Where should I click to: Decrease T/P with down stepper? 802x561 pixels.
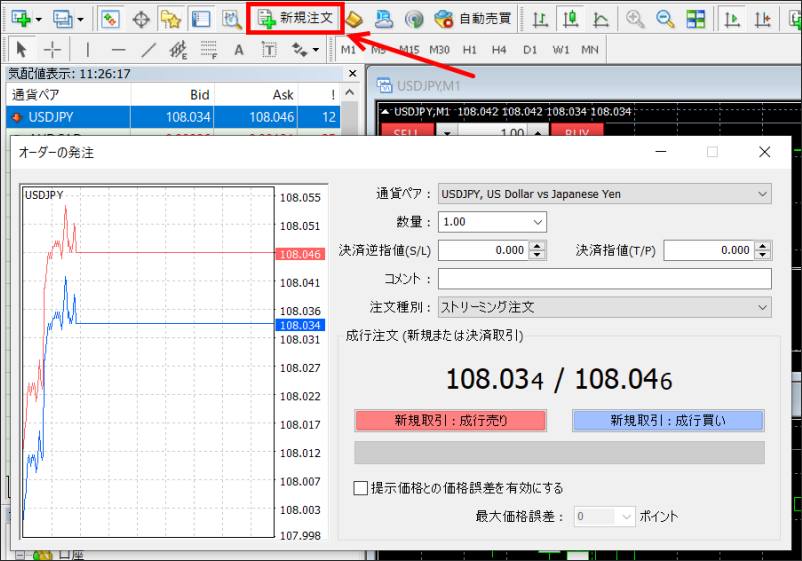tap(763, 255)
